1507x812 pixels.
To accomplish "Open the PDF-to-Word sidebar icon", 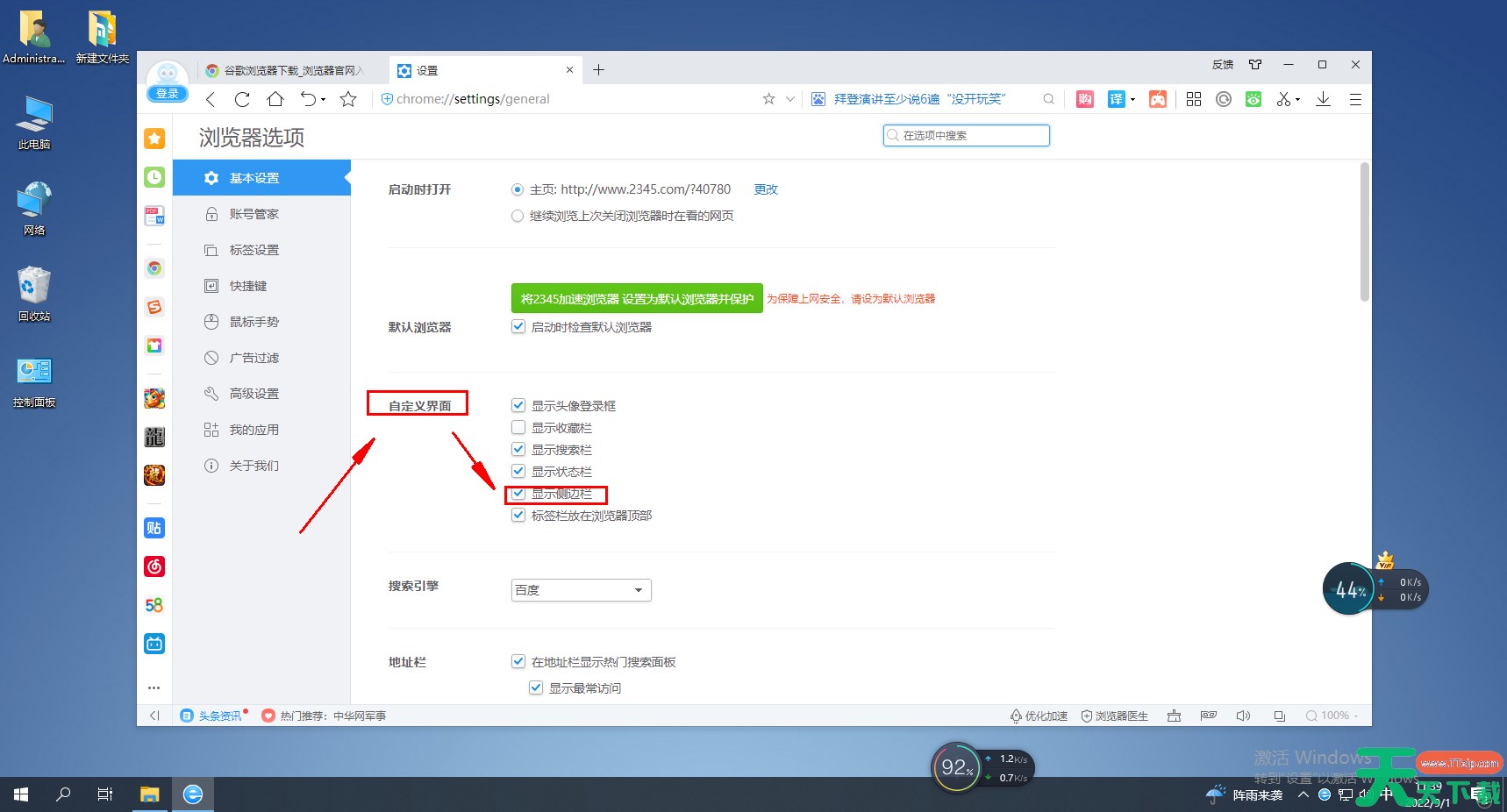I will (x=154, y=216).
